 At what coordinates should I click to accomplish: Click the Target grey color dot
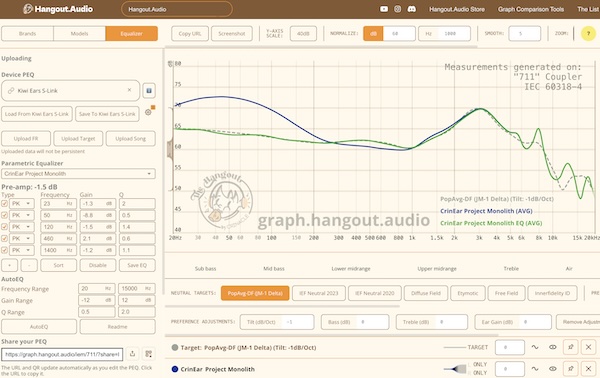coord(175,347)
